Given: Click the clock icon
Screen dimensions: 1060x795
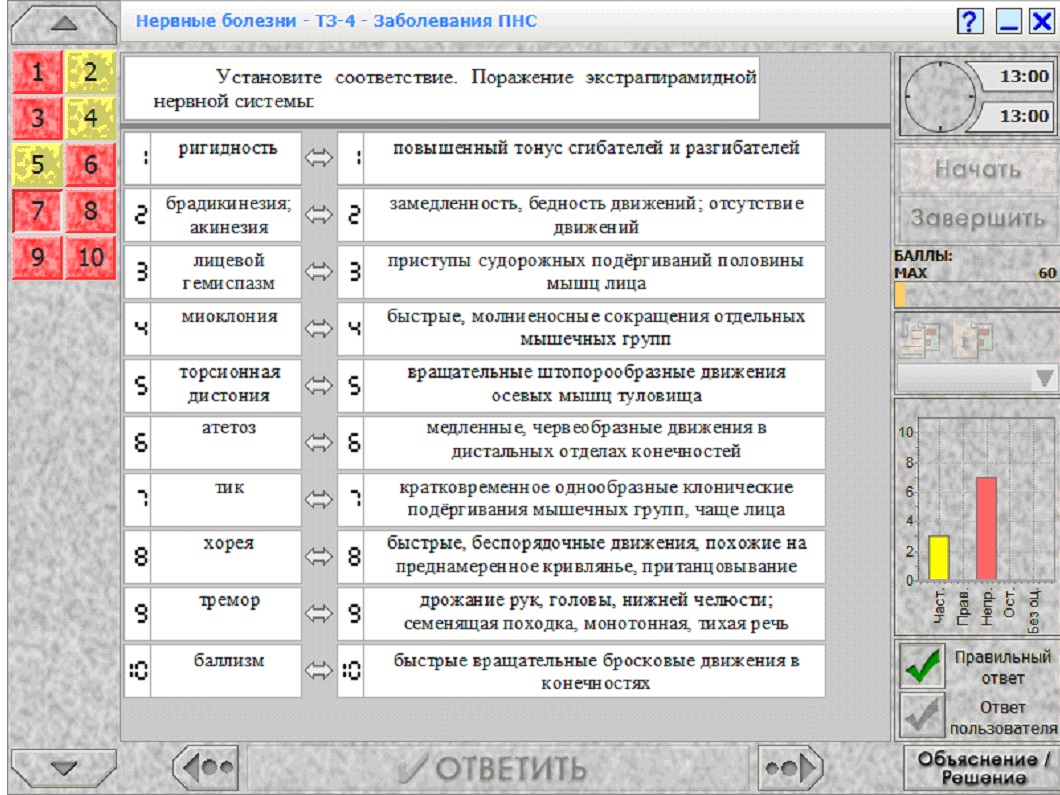Looking at the screenshot, I should [939, 97].
